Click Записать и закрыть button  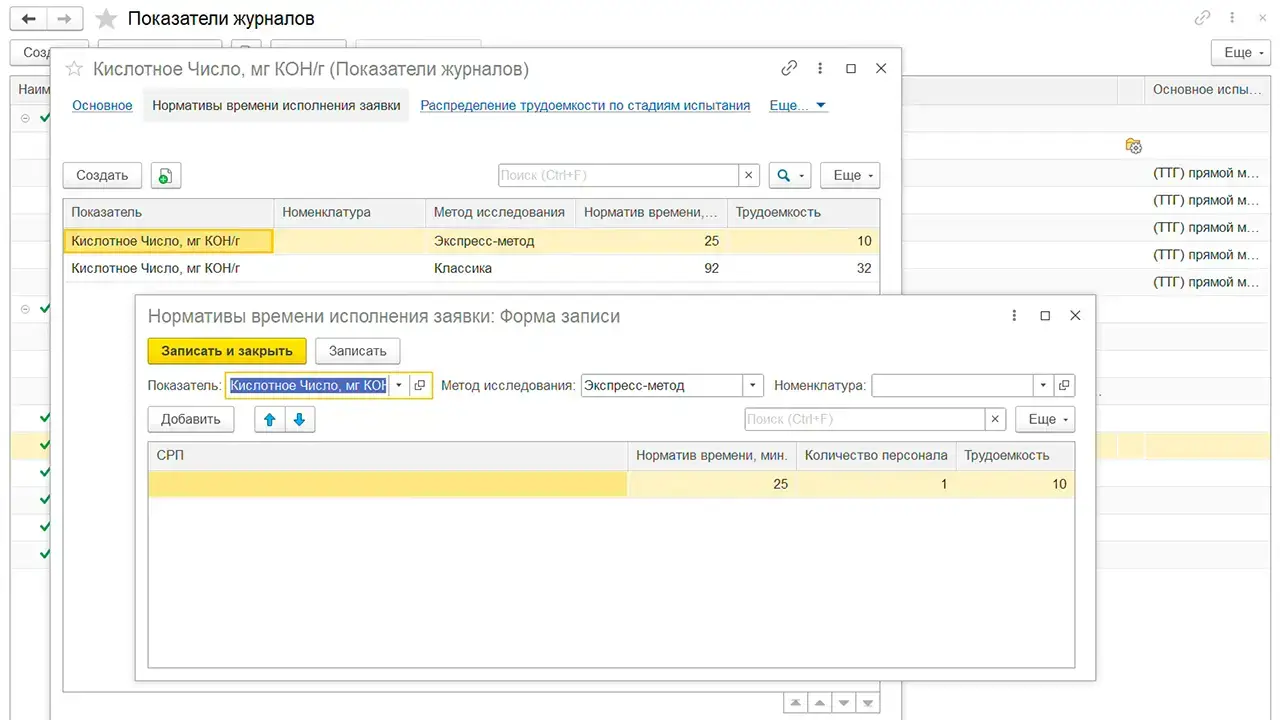(x=227, y=351)
